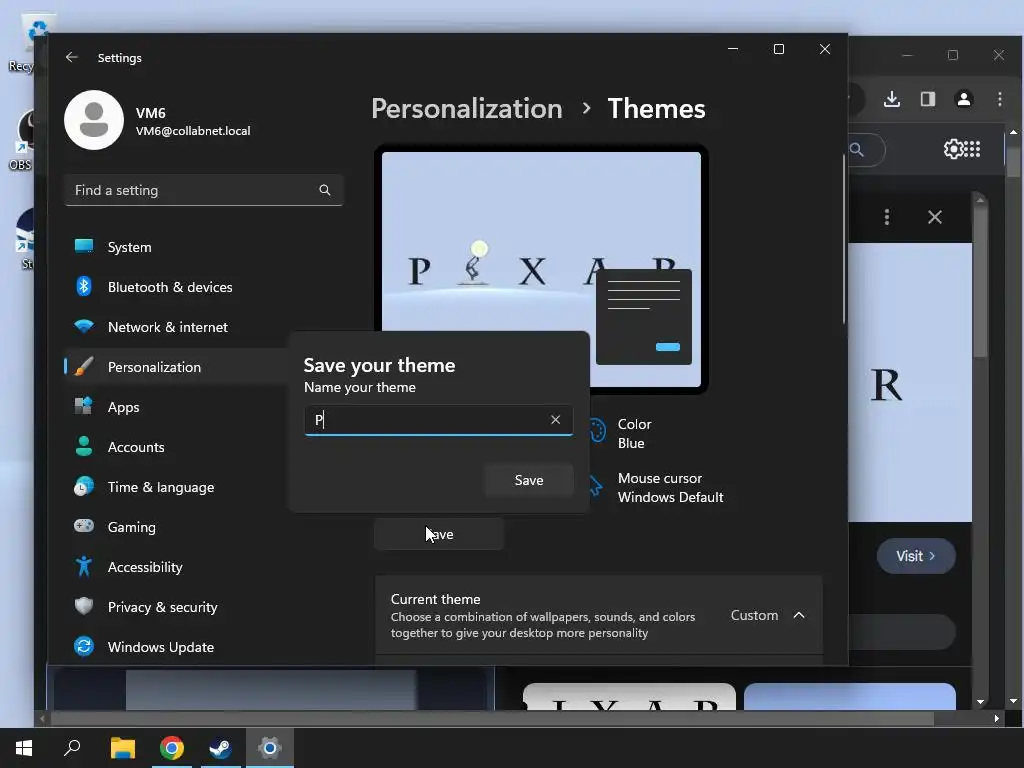
Task: Open the Windows Start menu
Action: pyautogui.click(x=24, y=748)
